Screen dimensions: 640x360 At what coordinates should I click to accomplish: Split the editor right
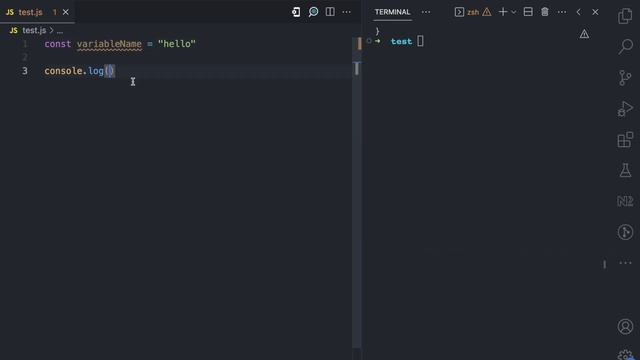(330, 12)
